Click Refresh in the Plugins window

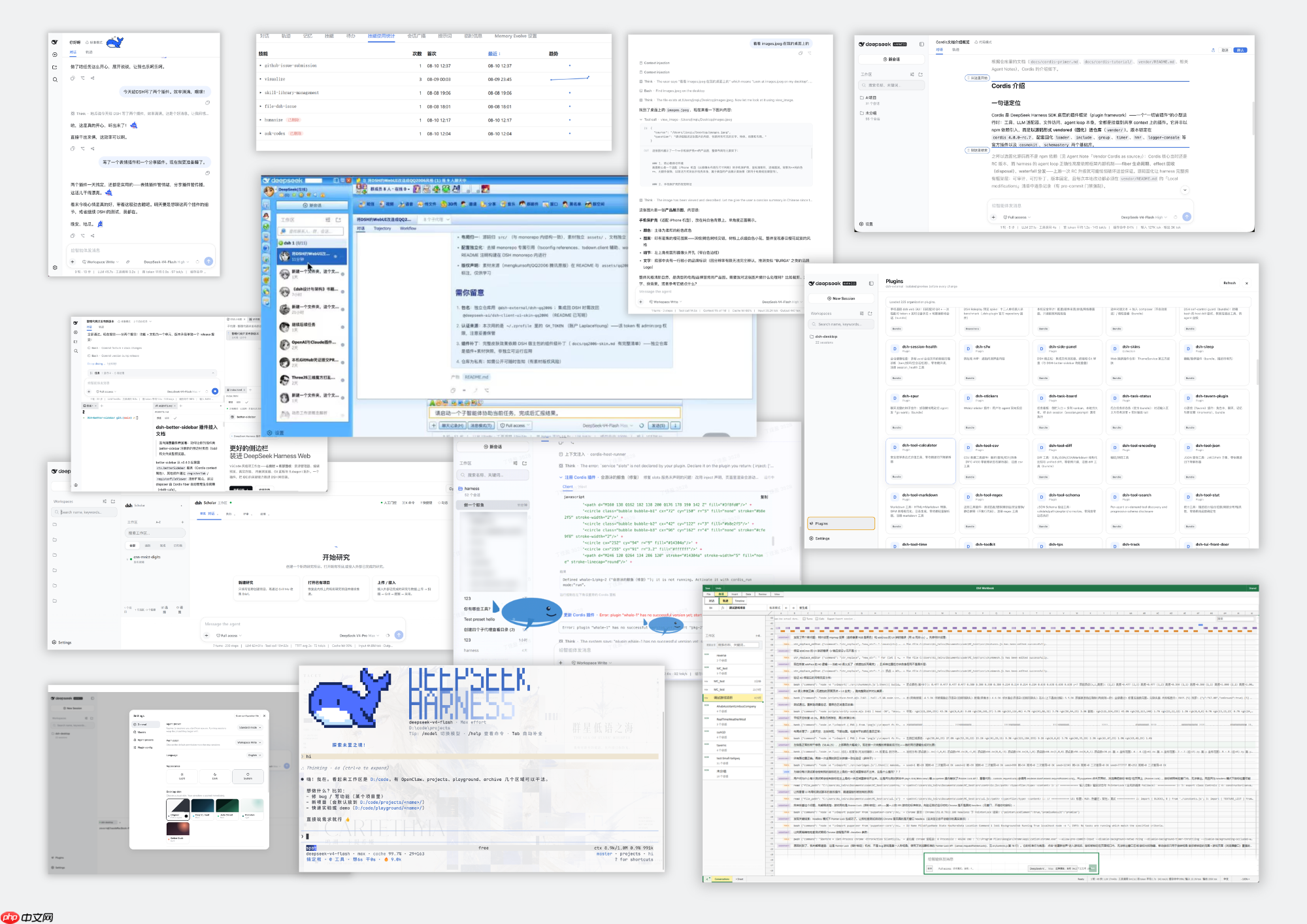1229,283
